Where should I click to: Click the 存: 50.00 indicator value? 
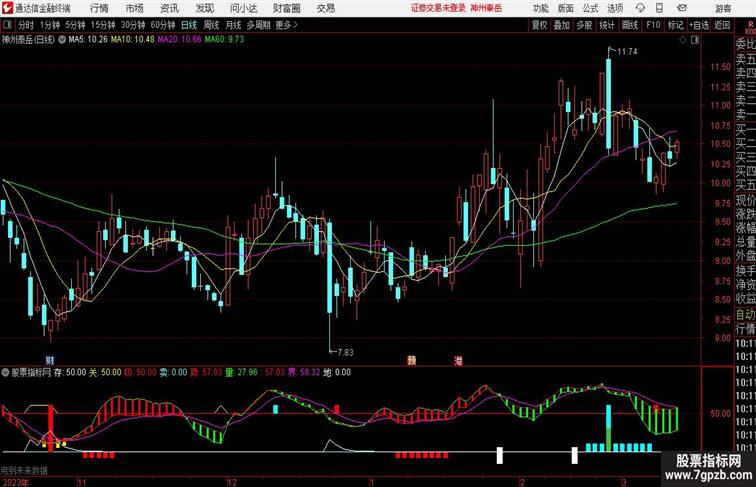point(70,372)
